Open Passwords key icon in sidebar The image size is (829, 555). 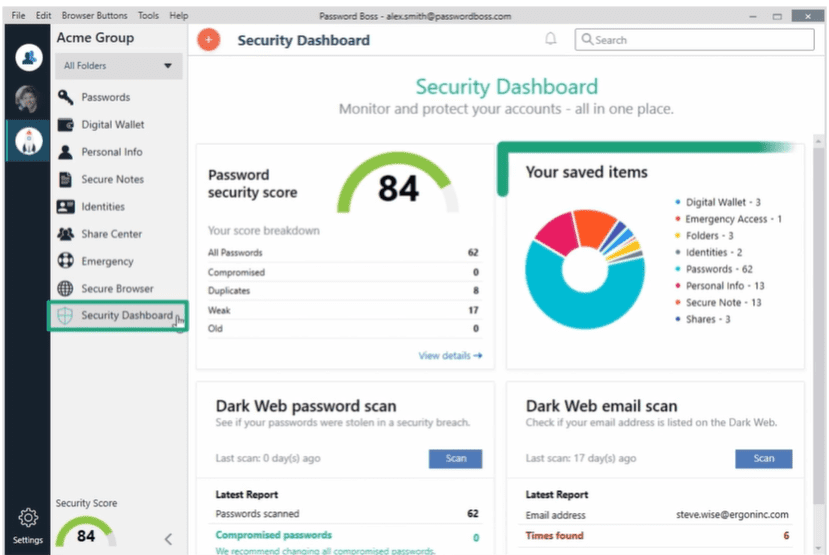tap(65, 97)
